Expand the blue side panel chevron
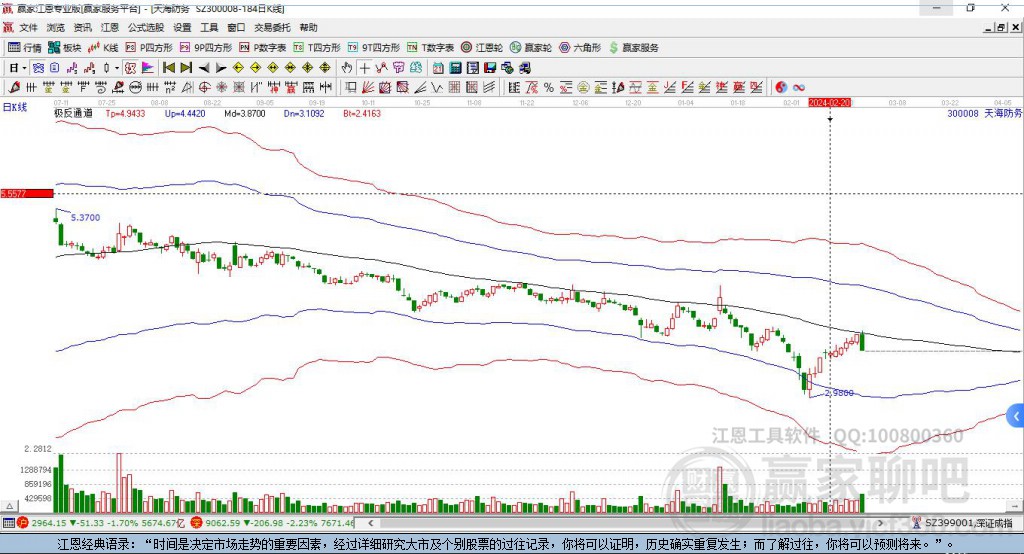Image resolution: width=1024 pixels, height=554 pixels. click(1016, 416)
